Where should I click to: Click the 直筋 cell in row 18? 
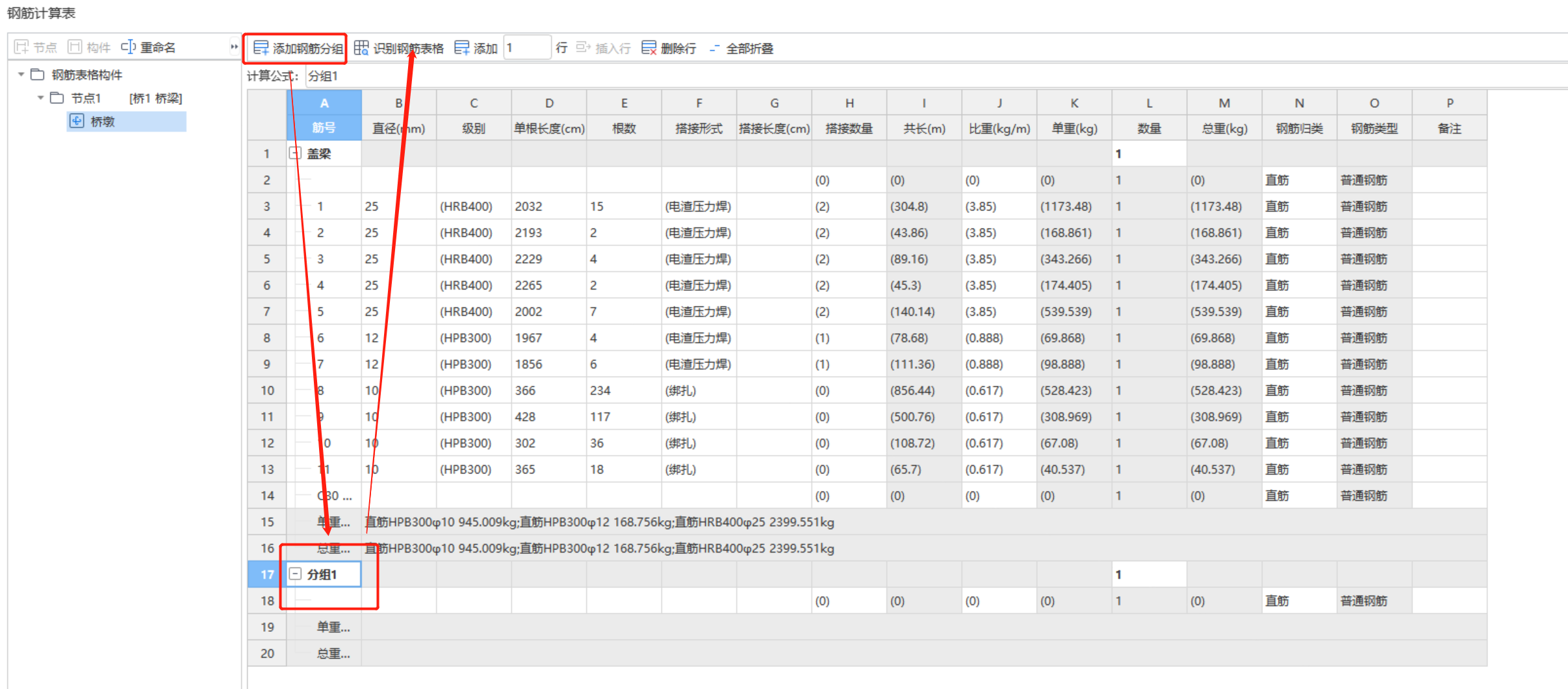1299,601
